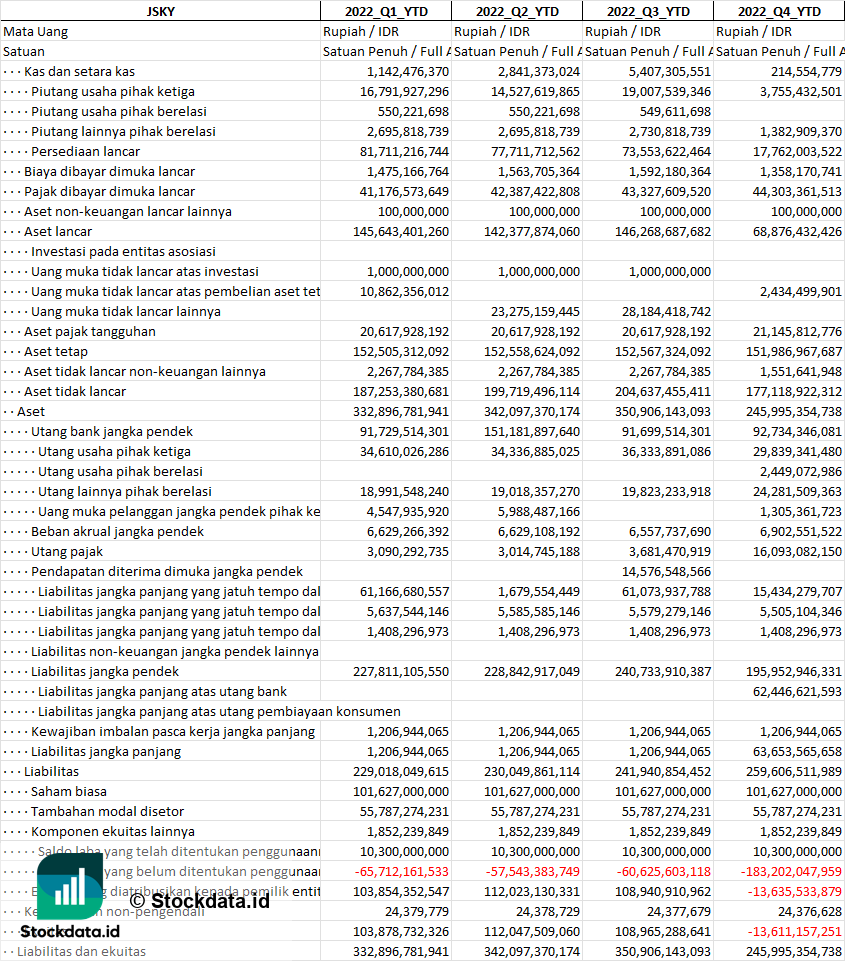
Task: Select the JSKY header cell
Action: pos(161,12)
